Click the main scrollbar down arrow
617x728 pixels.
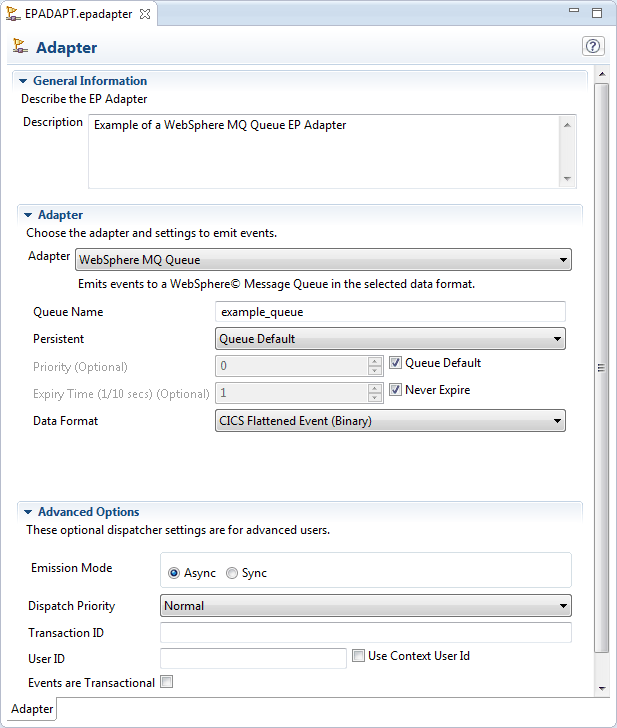tap(602, 689)
